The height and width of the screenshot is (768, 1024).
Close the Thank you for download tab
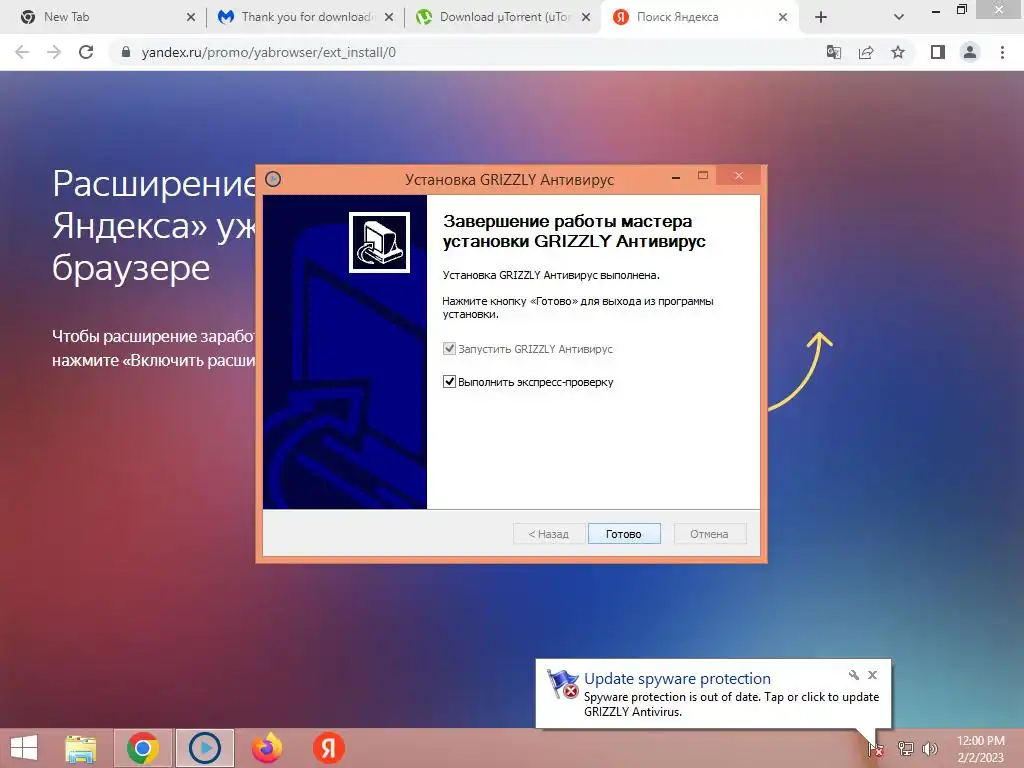click(389, 18)
